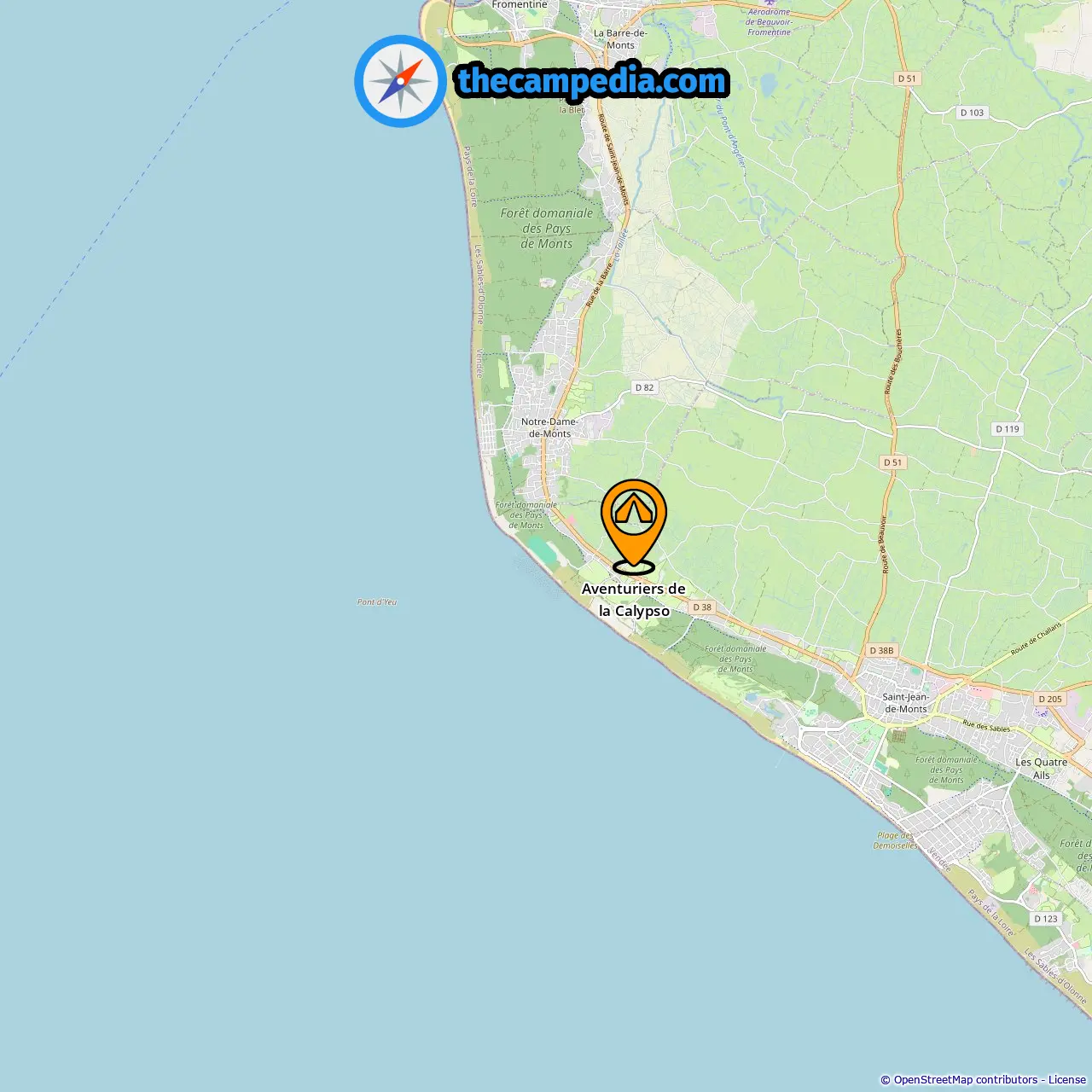Open the License link

coord(1067,1079)
